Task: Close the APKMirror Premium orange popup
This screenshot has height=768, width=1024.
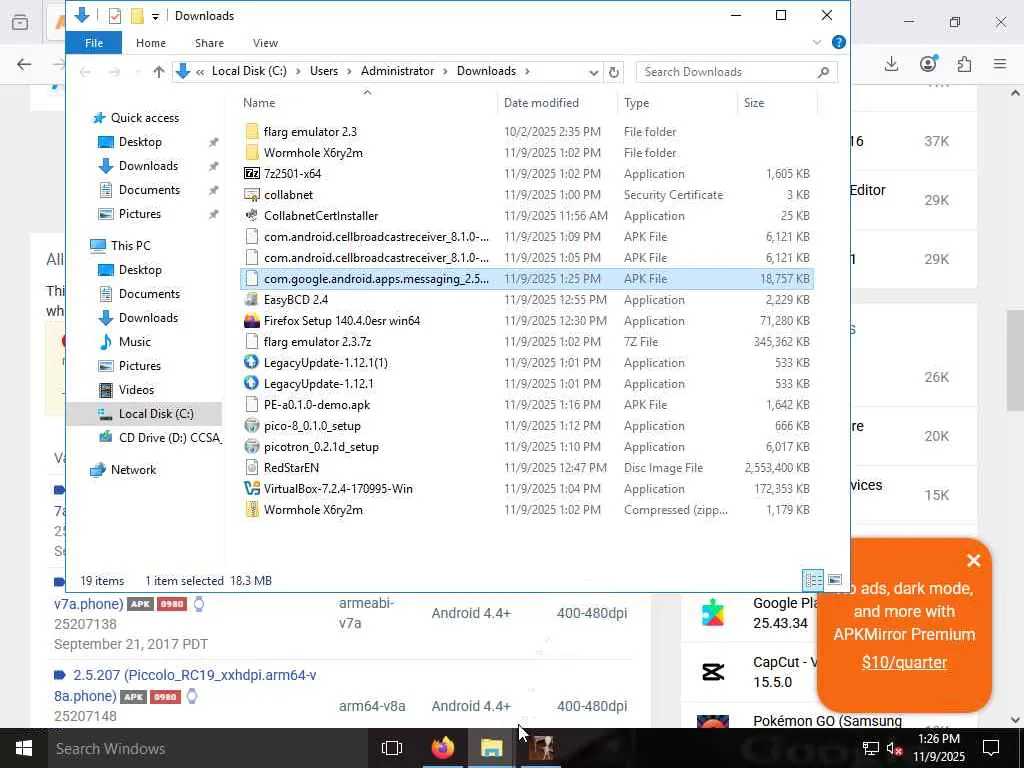Action: point(973,560)
